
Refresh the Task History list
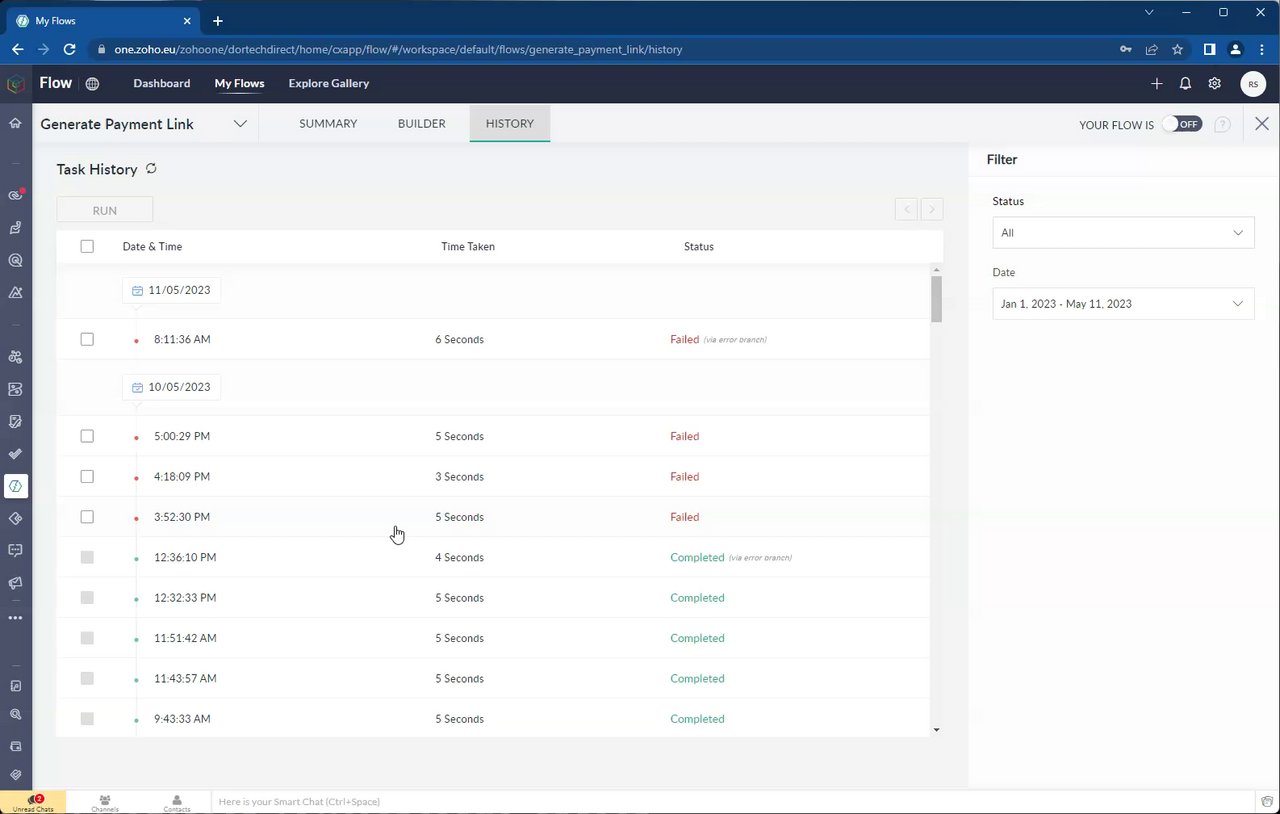[151, 169]
